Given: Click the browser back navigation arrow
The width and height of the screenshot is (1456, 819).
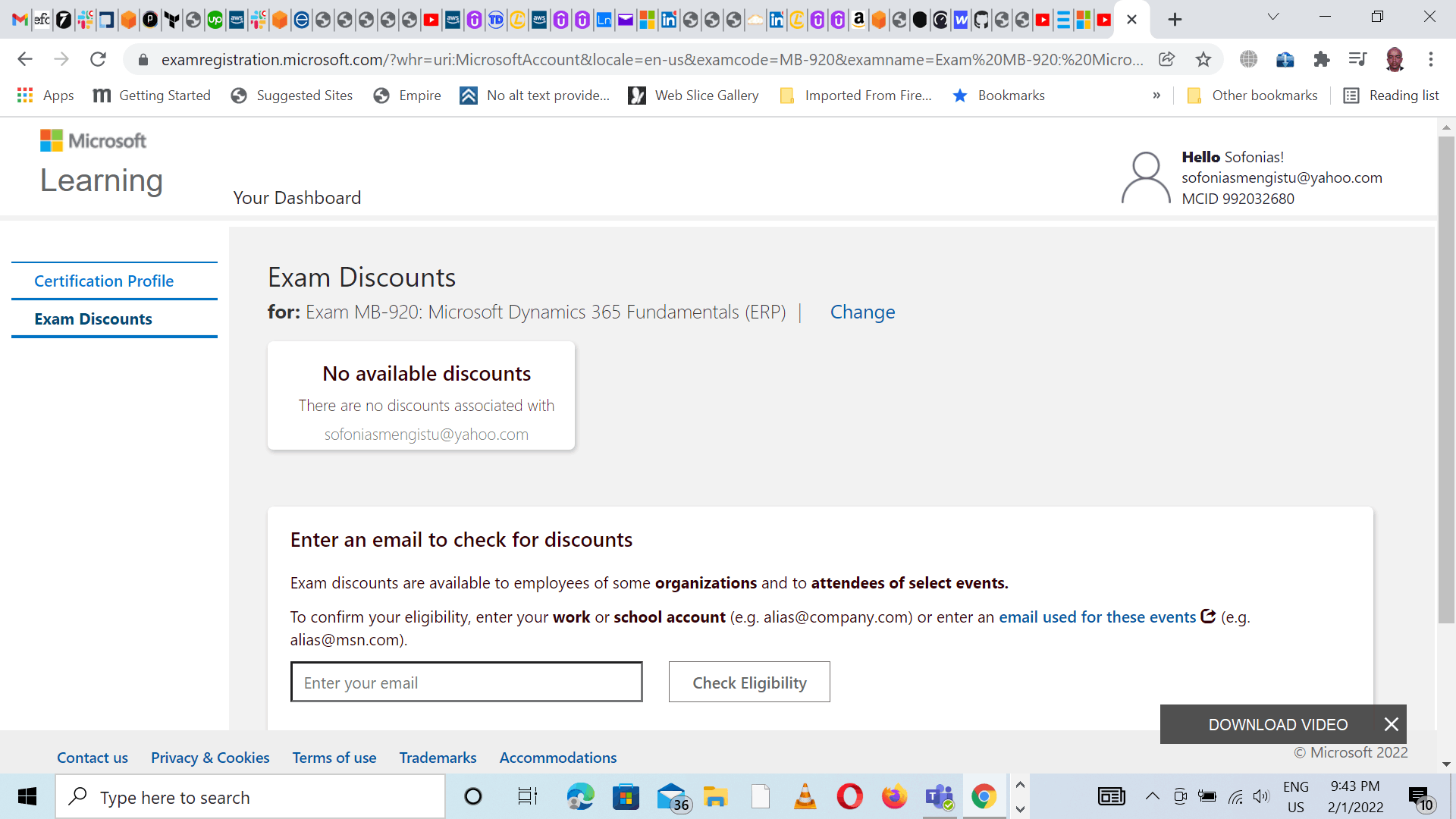Looking at the screenshot, I should tap(24, 59).
